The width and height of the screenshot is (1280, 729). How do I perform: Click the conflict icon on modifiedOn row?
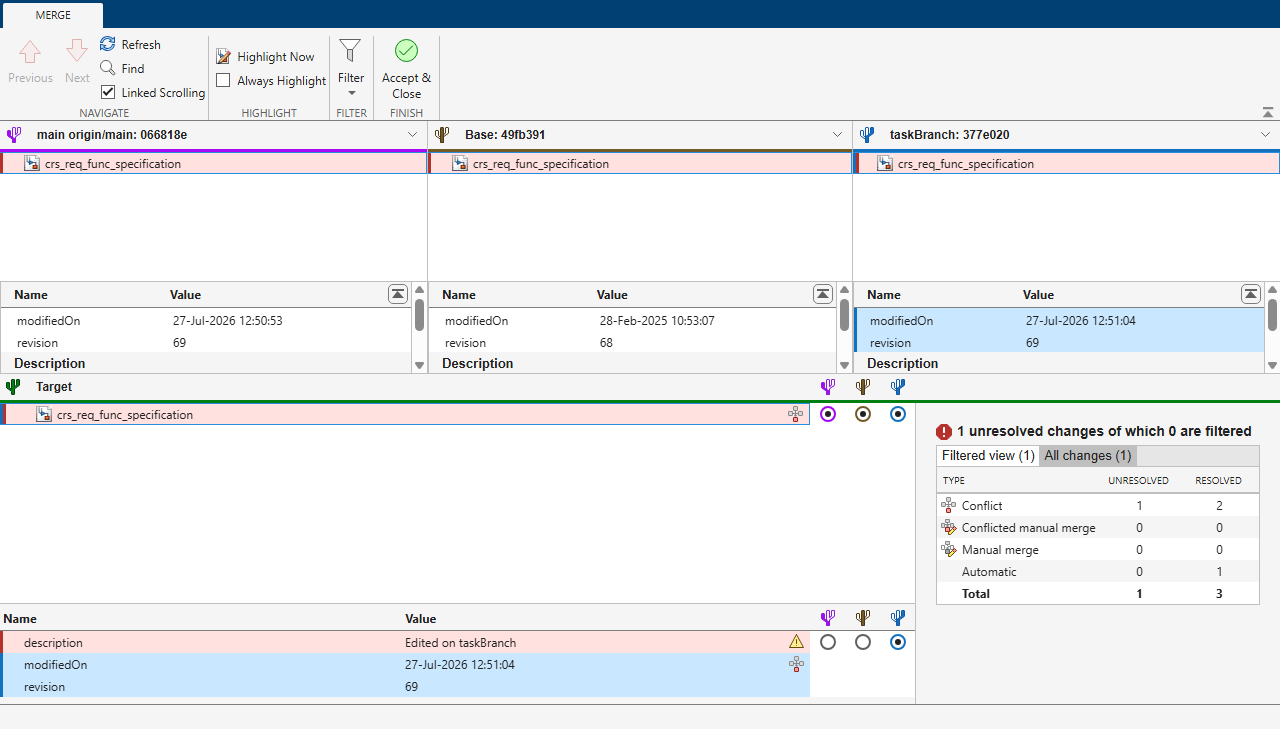[796, 664]
